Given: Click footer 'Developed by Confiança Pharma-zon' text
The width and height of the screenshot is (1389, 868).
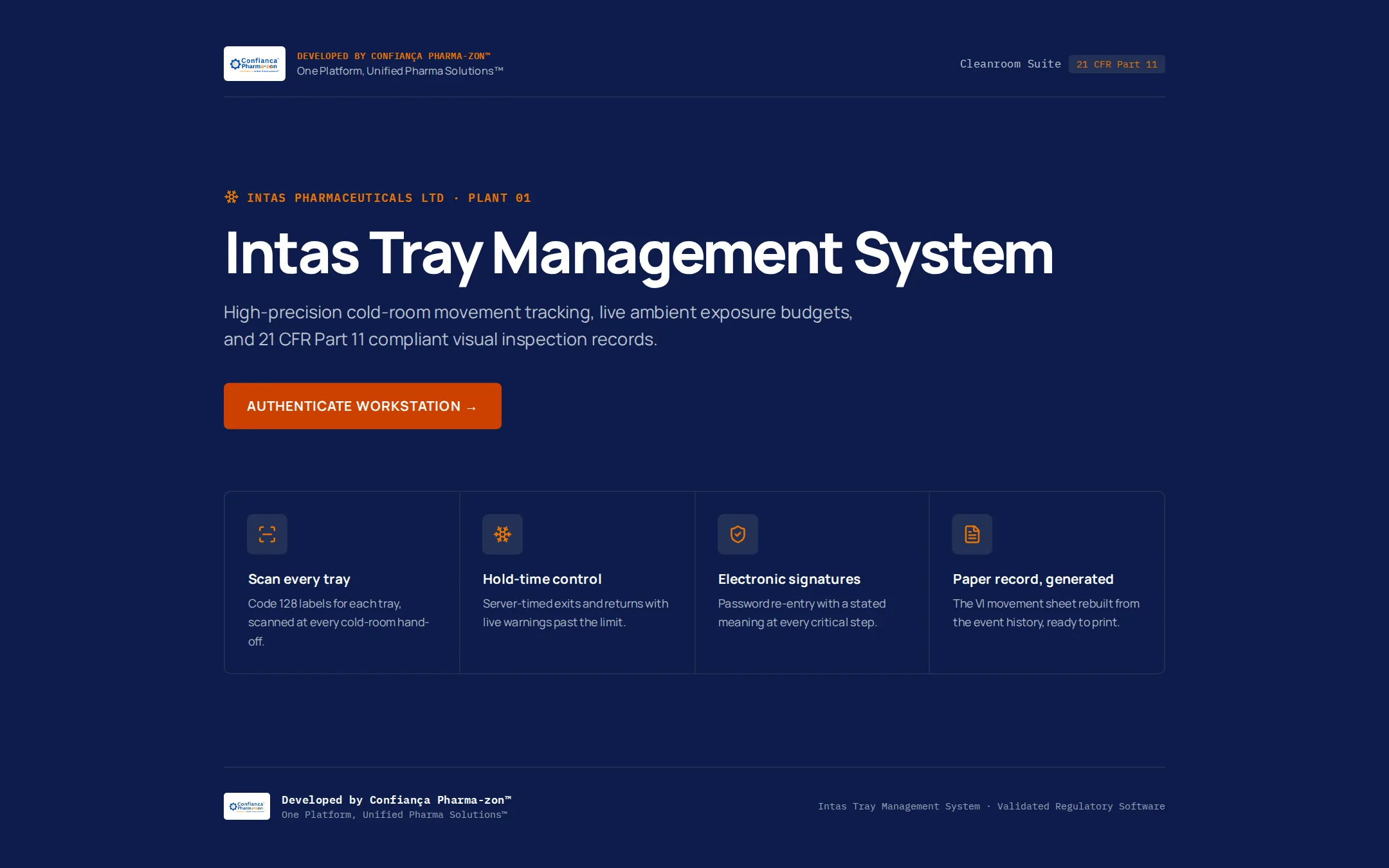Looking at the screenshot, I should point(396,800).
